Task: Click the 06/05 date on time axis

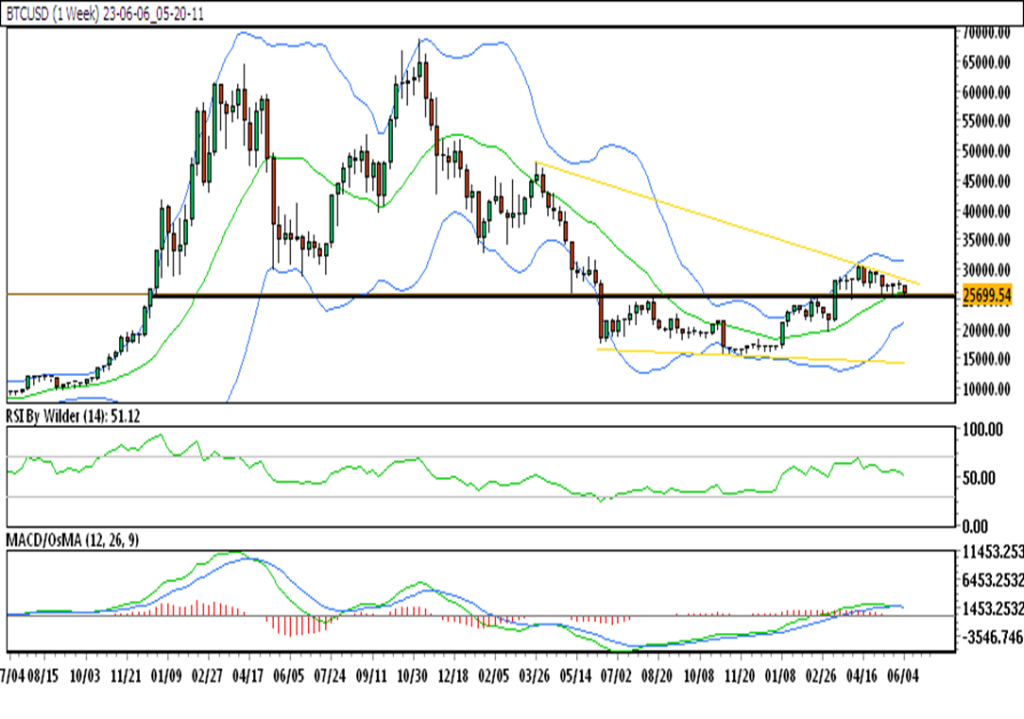Action: (289, 676)
